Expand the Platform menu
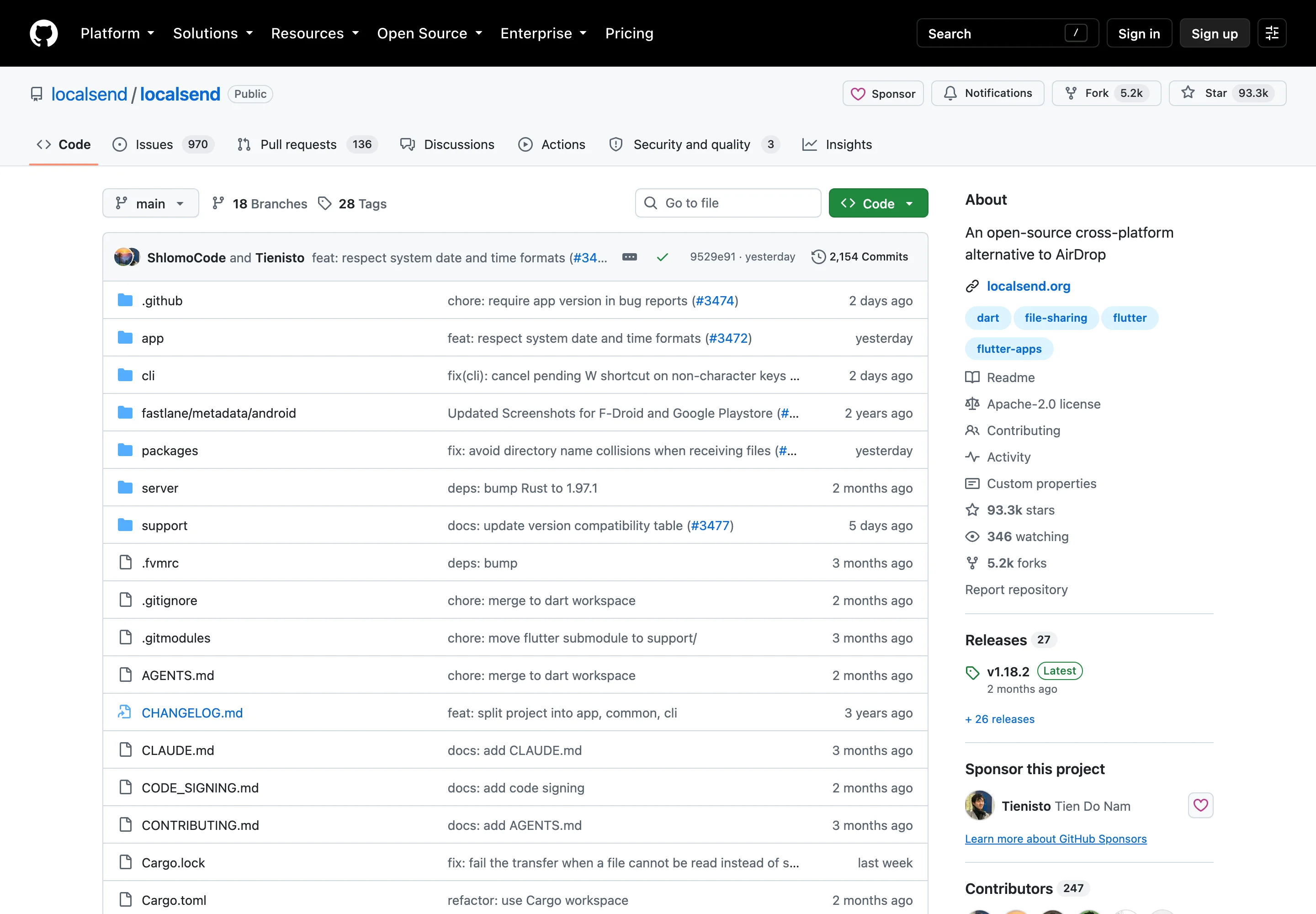The width and height of the screenshot is (1316, 914). tap(117, 33)
